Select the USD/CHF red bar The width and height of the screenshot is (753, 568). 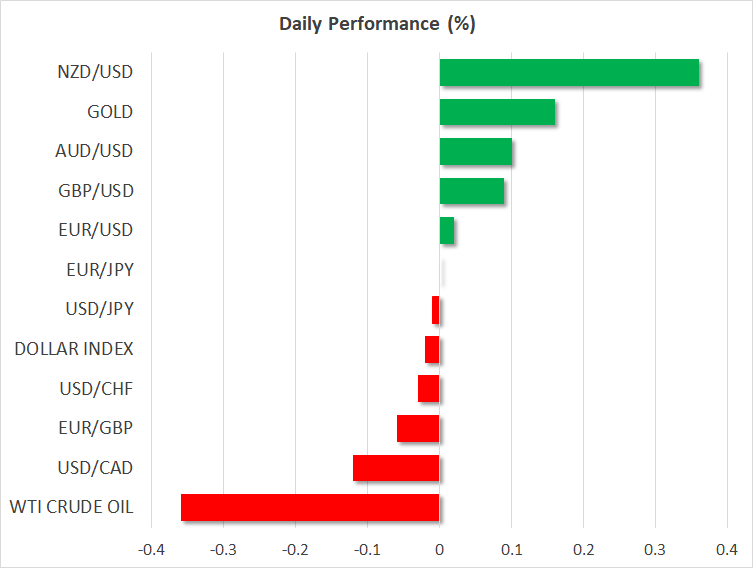tap(429, 389)
